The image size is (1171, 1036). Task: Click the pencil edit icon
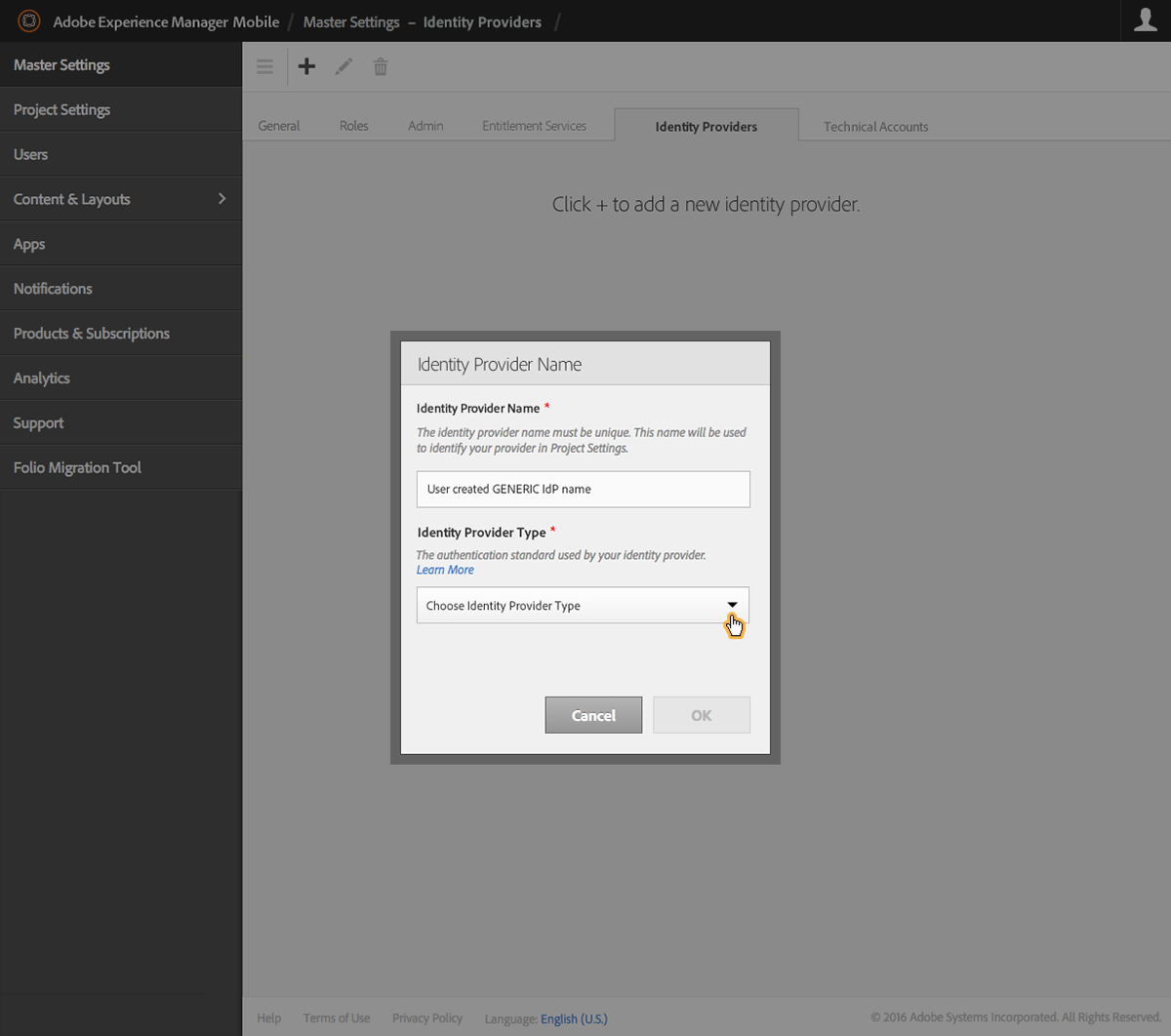tap(343, 66)
